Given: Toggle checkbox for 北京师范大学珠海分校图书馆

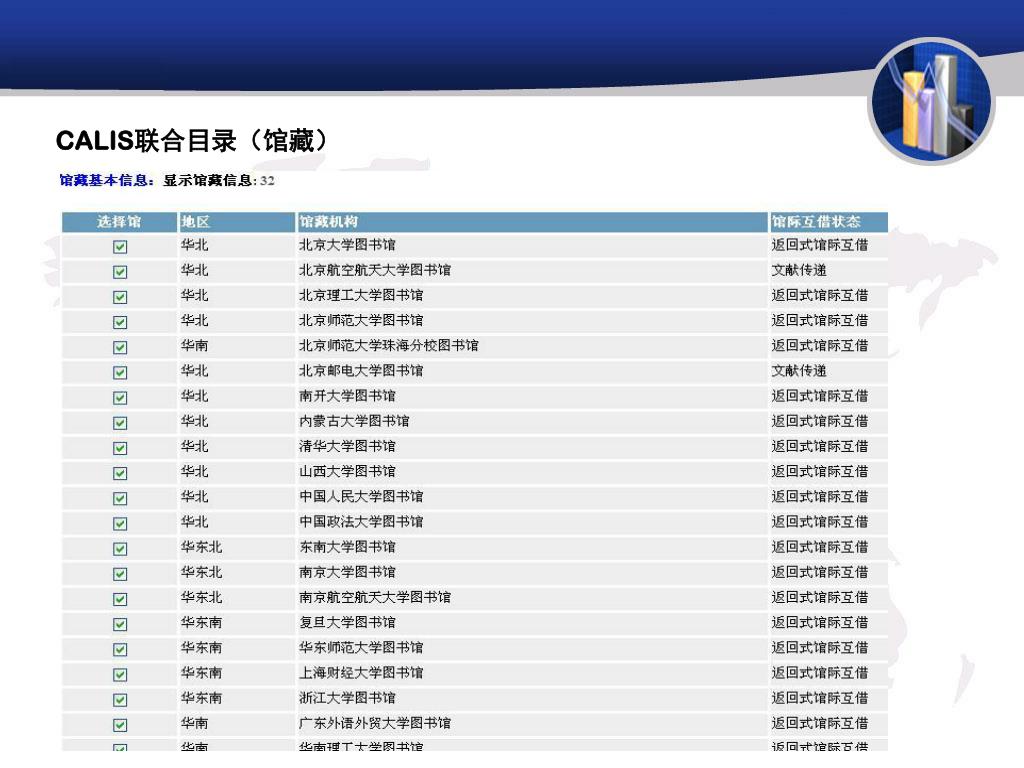Looking at the screenshot, I should coord(120,347).
